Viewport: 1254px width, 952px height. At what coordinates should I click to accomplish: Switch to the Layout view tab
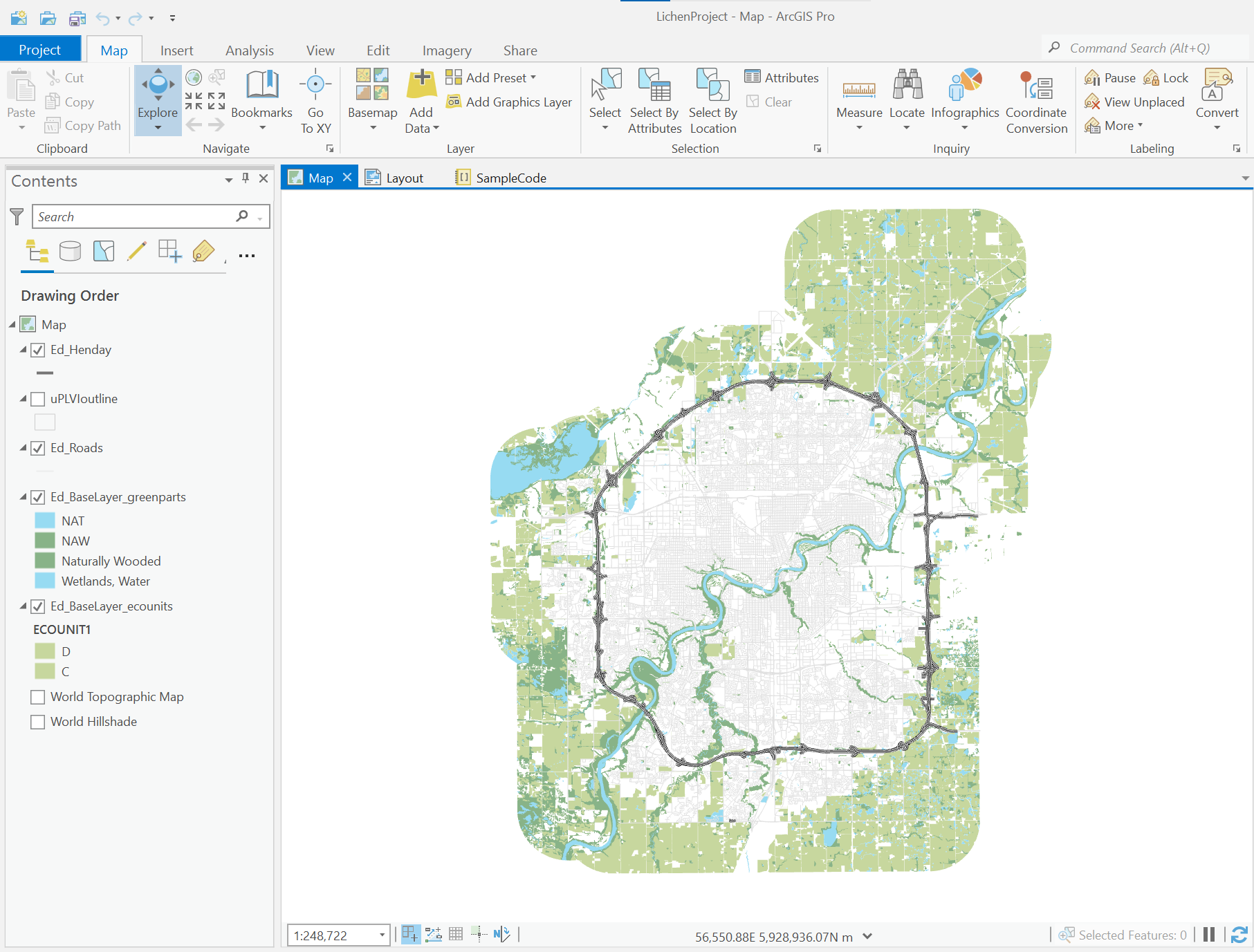[395, 178]
